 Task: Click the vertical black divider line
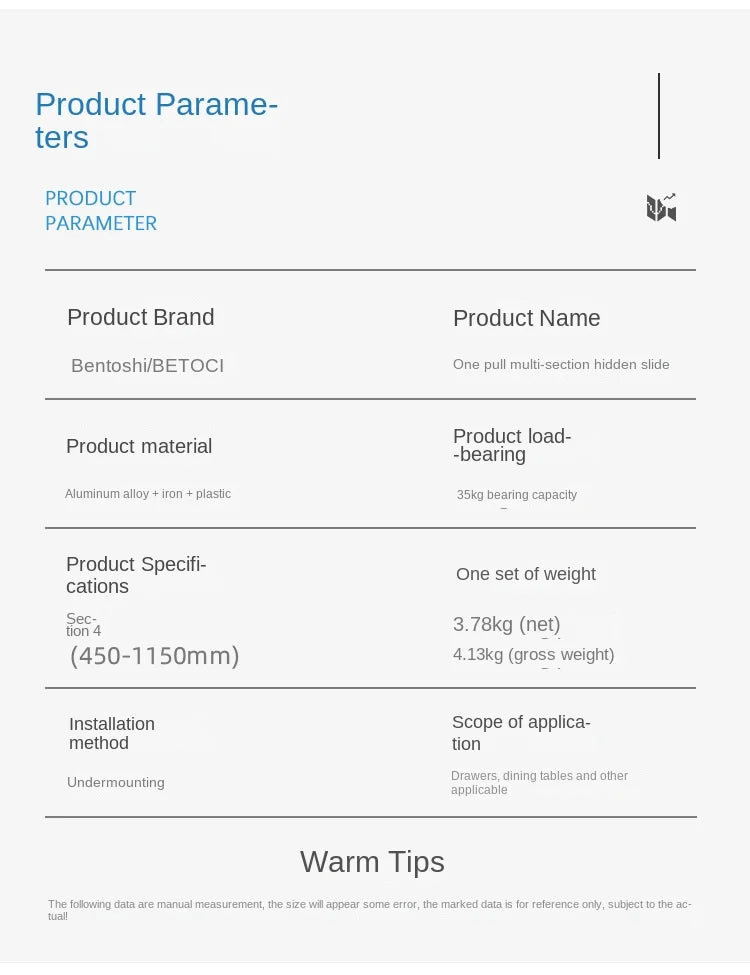click(659, 116)
